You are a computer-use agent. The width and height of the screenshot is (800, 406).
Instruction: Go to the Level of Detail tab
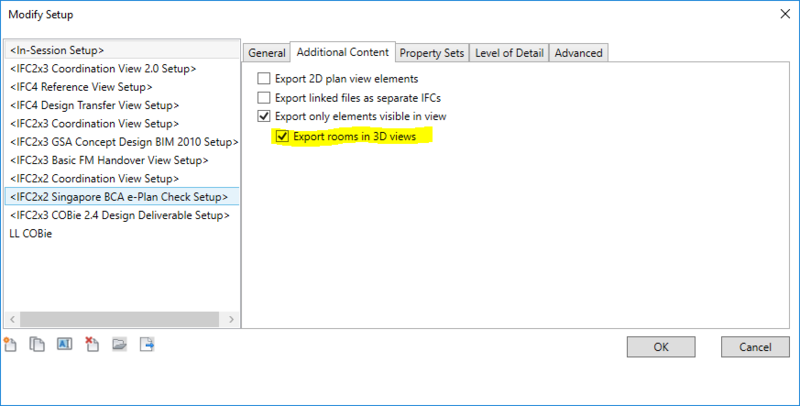click(509, 53)
